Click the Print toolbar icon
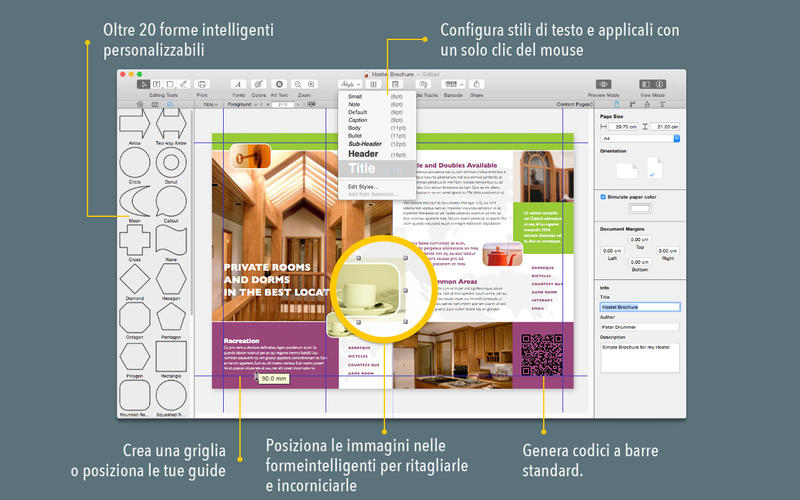The height and width of the screenshot is (500, 800). pyautogui.click(x=202, y=84)
